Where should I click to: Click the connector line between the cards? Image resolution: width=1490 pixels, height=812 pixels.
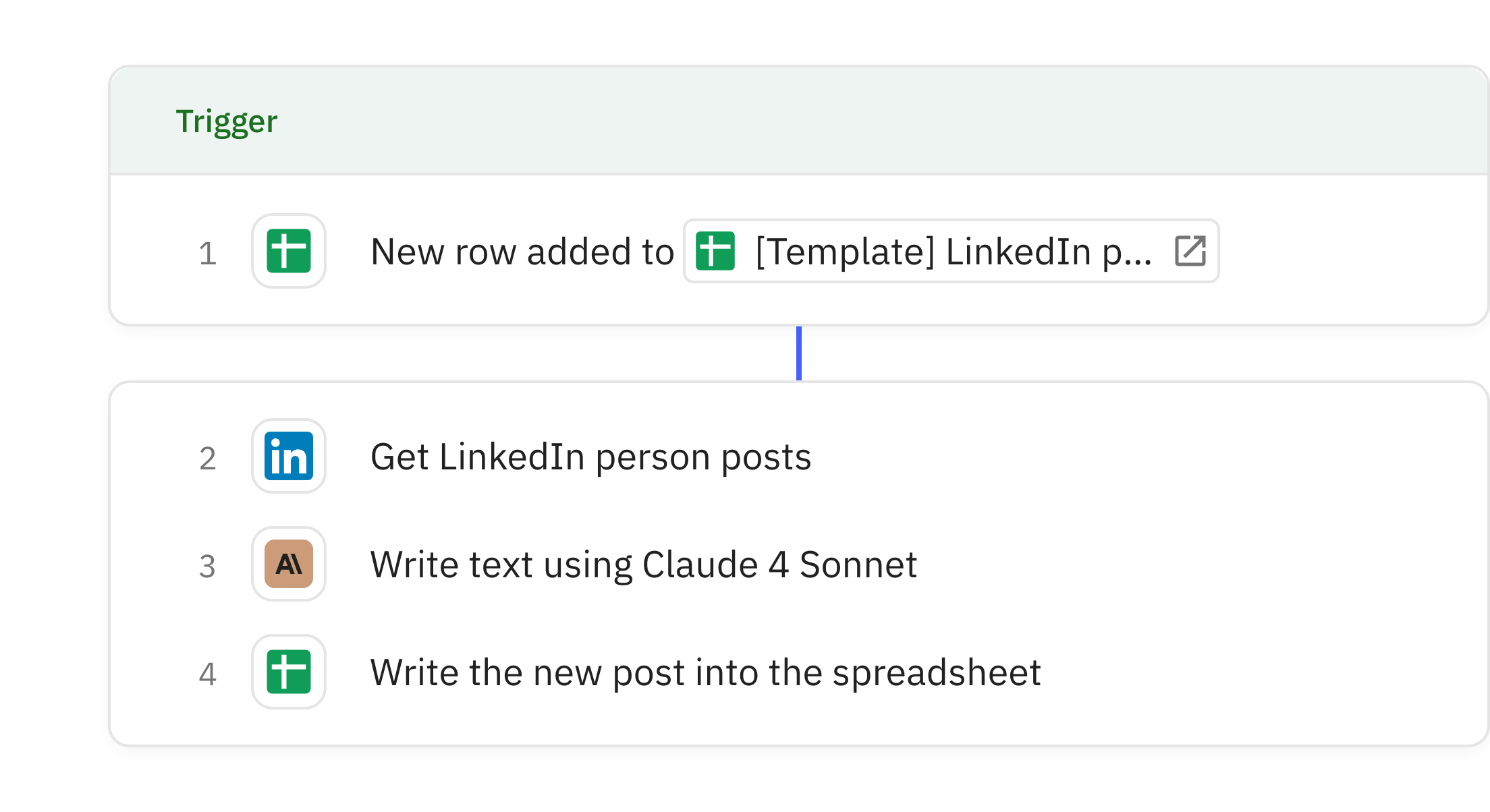pyautogui.click(x=799, y=353)
